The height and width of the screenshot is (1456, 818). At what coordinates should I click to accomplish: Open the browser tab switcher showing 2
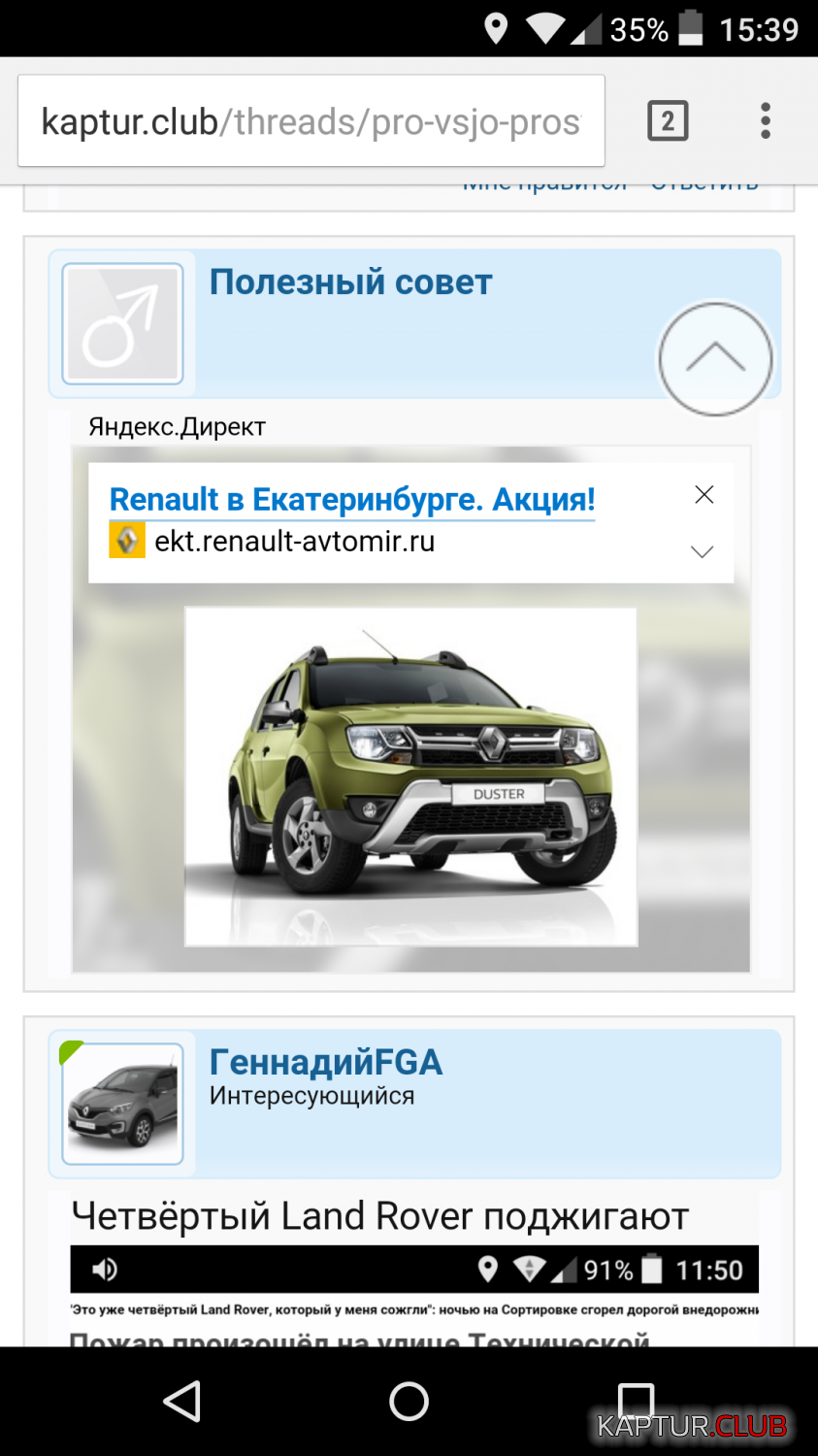tap(668, 121)
